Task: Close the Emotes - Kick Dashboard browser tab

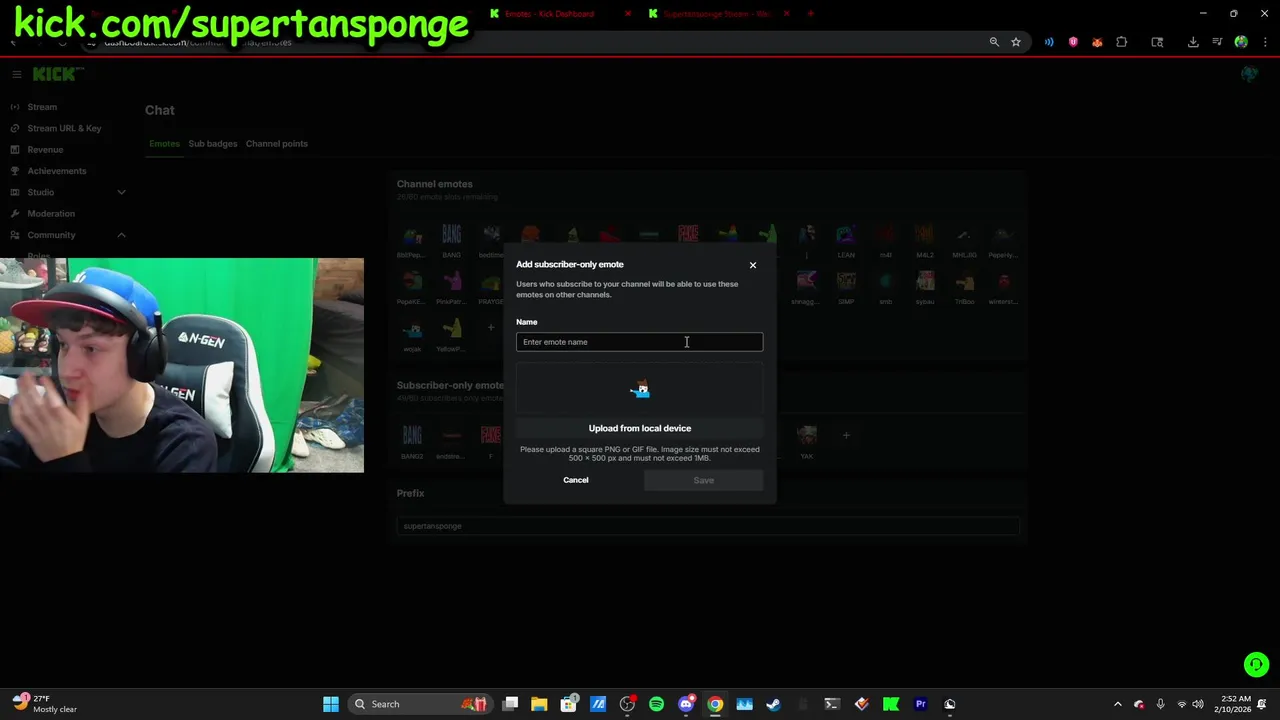Action: (628, 14)
